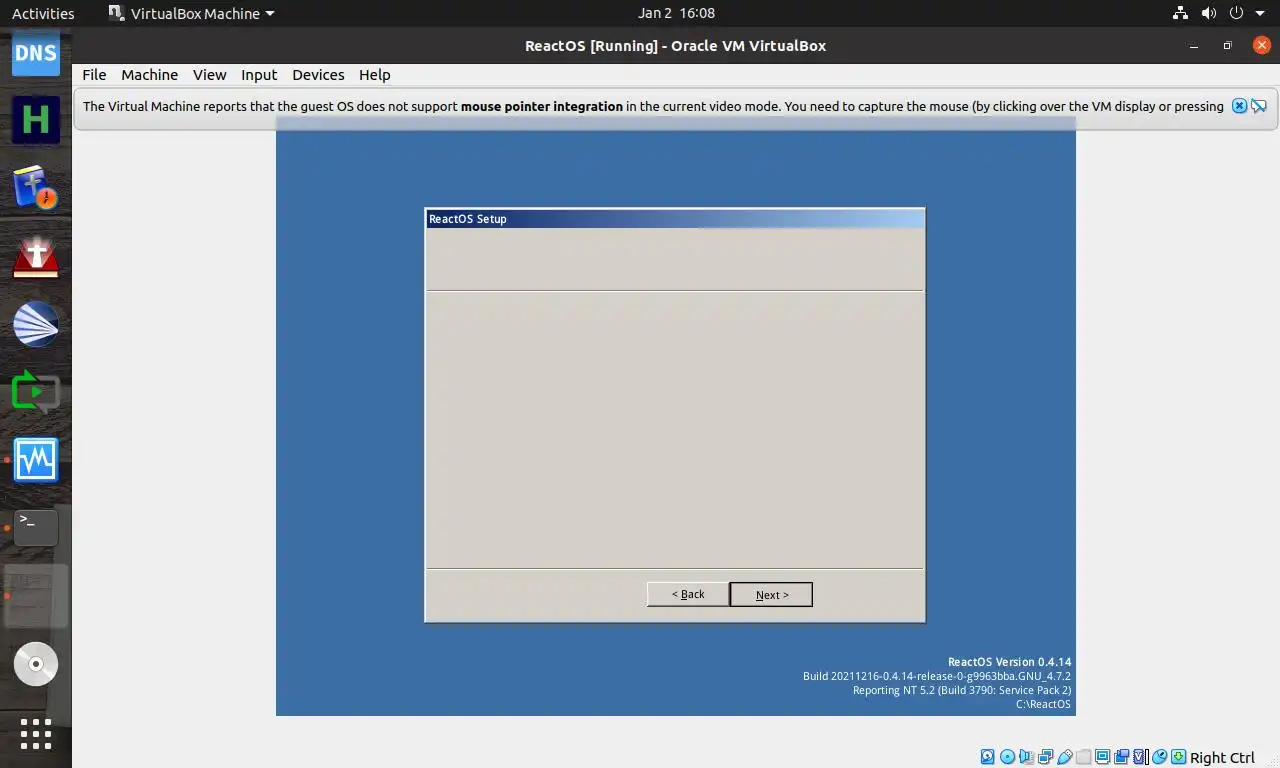Viewport: 1280px width, 768px height.
Task: Open the red book with cross icon
Action: point(36,257)
